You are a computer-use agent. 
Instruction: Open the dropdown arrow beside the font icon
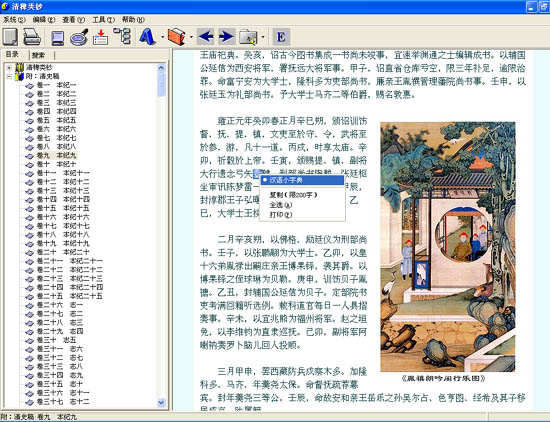point(162,37)
